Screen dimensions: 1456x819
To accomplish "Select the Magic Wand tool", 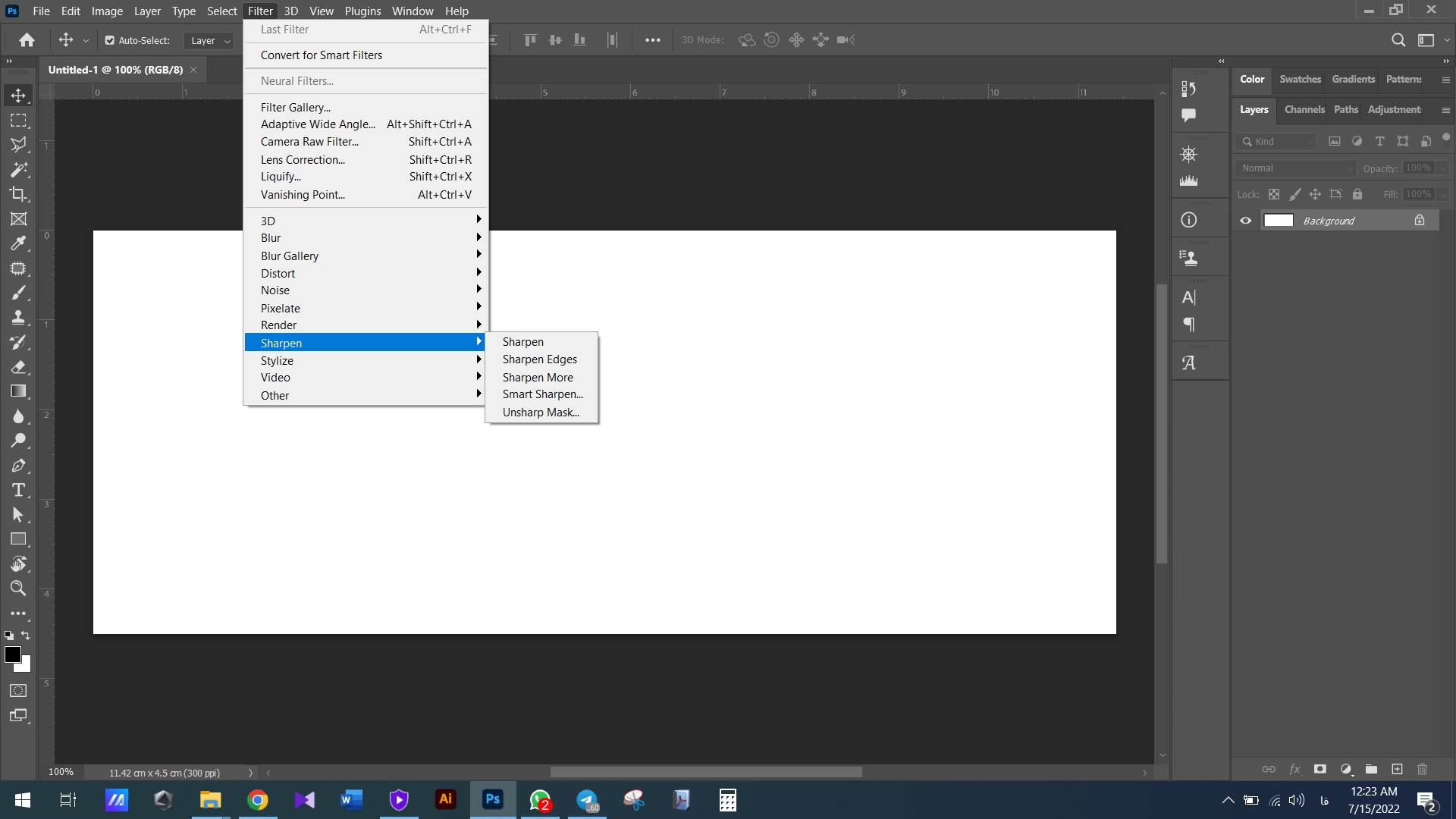I will click(18, 169).
